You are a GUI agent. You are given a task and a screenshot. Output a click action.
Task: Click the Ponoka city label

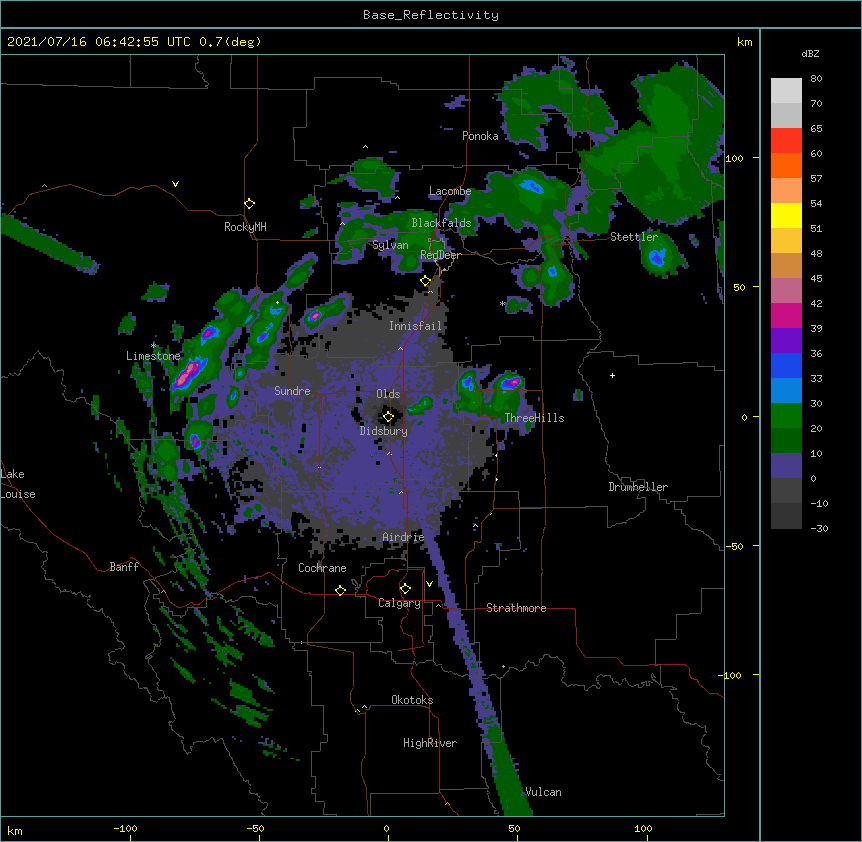click(480, 136)
